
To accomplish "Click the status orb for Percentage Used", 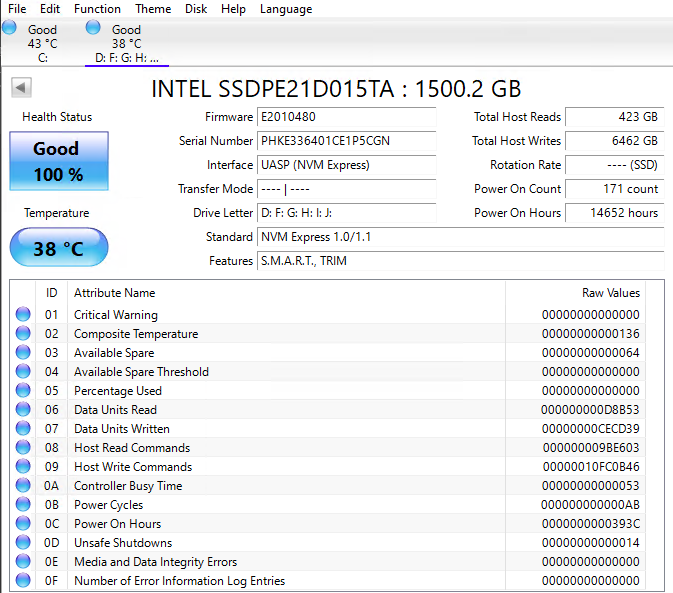I will point(23,390).
